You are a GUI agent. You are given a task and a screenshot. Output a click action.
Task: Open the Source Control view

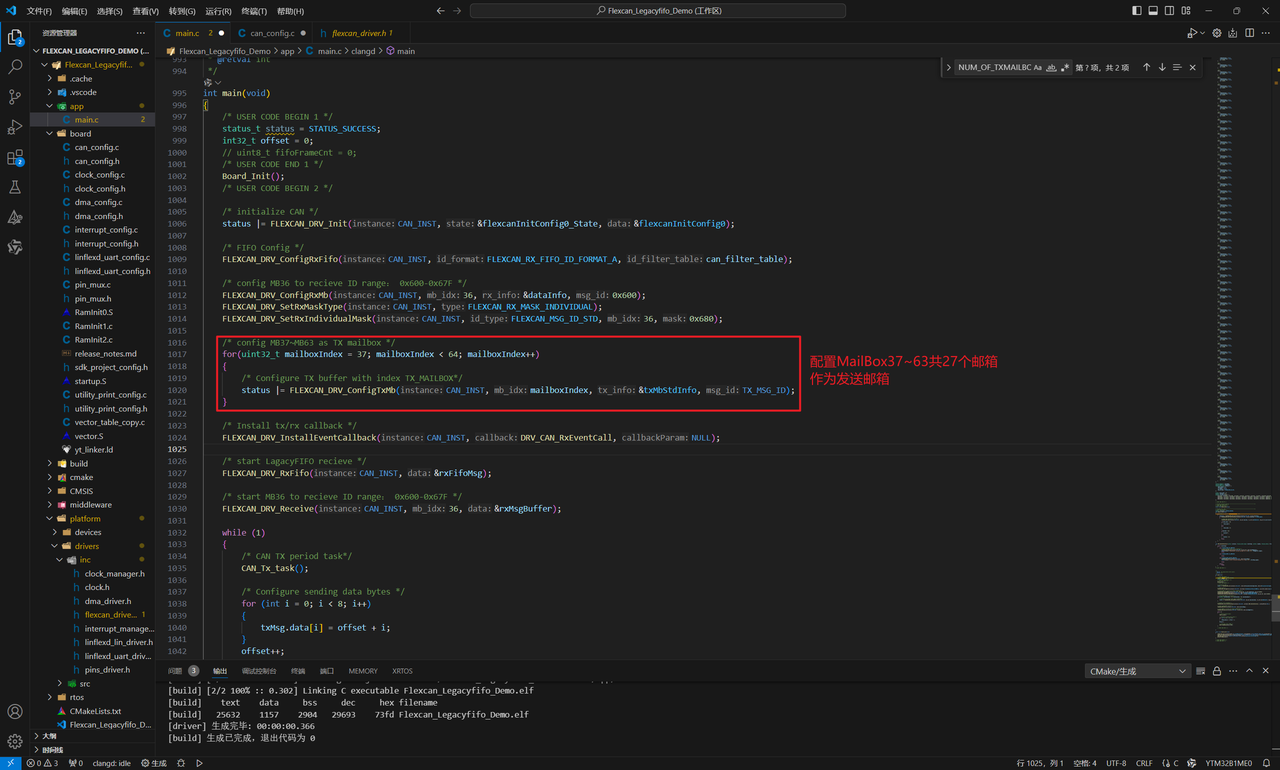15,97
